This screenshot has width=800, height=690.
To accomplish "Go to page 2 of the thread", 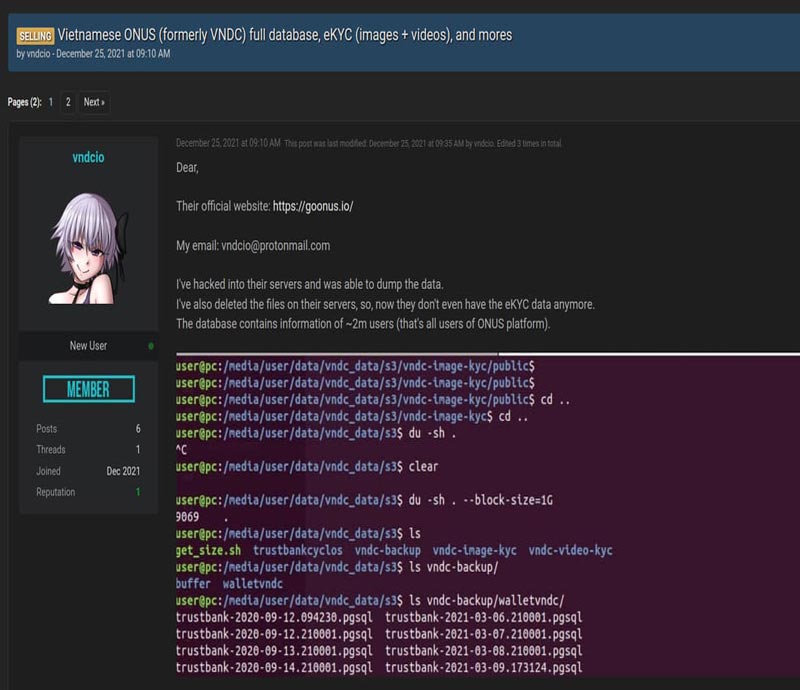I will (x=68, y=102).
